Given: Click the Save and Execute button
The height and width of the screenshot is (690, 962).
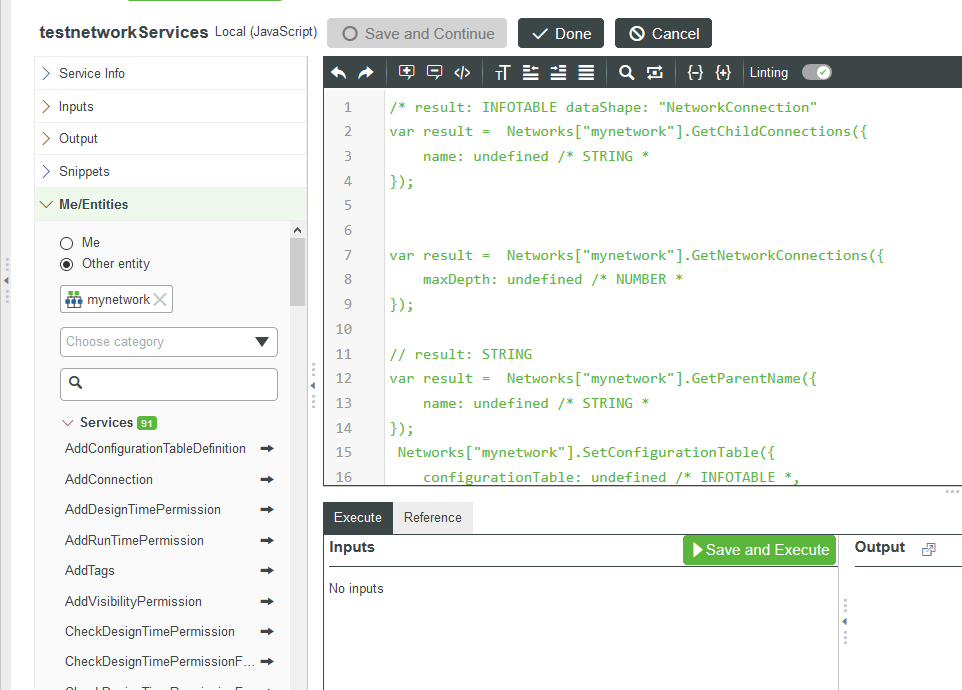Looking at the screenshot, I should point(759,550).
